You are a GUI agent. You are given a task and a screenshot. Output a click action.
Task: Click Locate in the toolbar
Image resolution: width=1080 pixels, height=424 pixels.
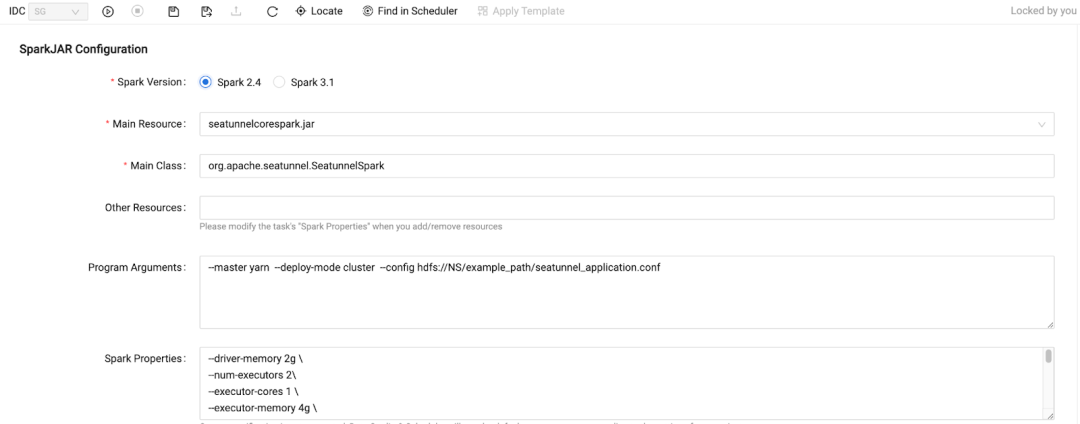[319, 11]
